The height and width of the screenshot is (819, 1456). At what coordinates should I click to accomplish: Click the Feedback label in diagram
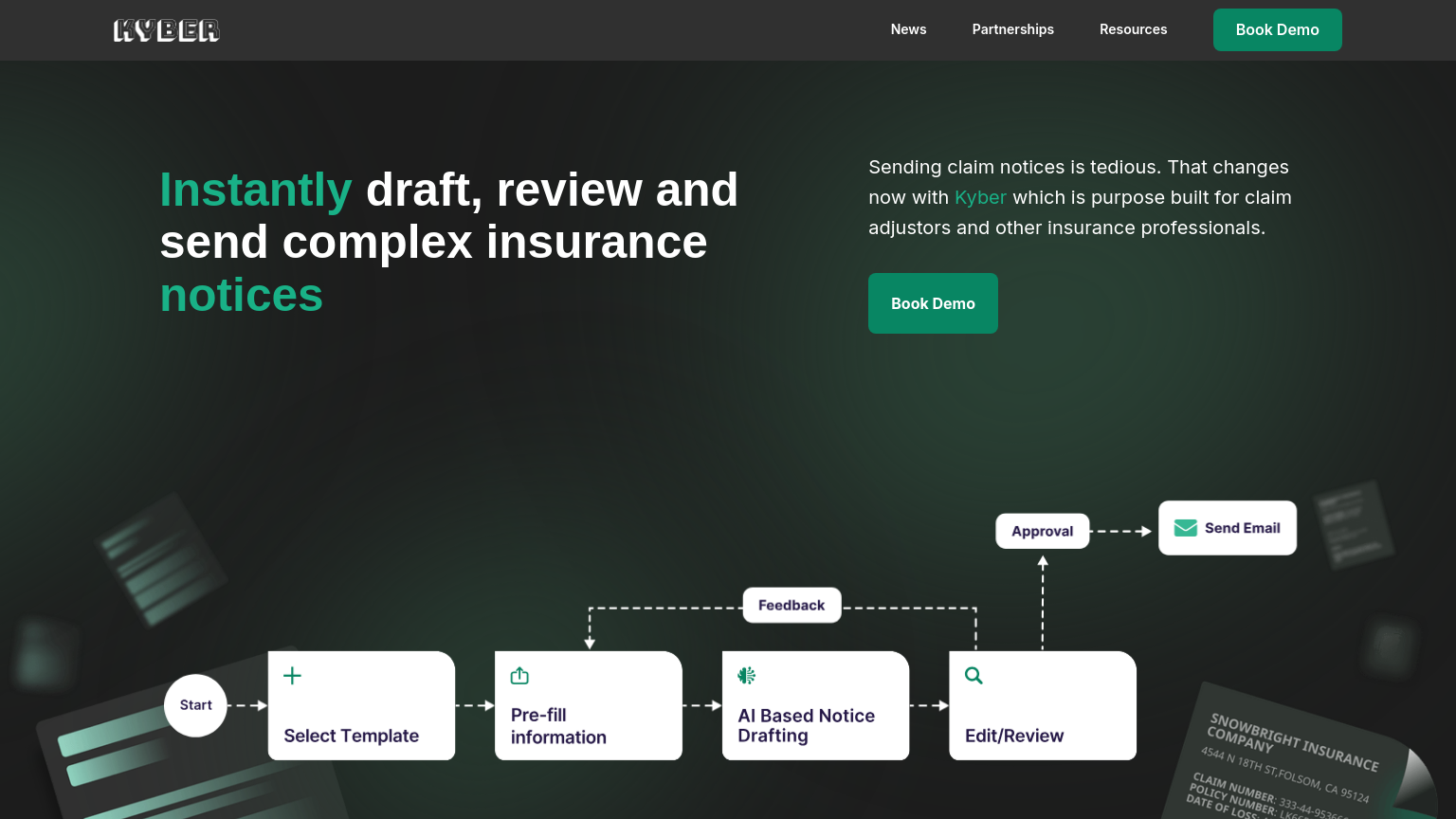[792, 605]
